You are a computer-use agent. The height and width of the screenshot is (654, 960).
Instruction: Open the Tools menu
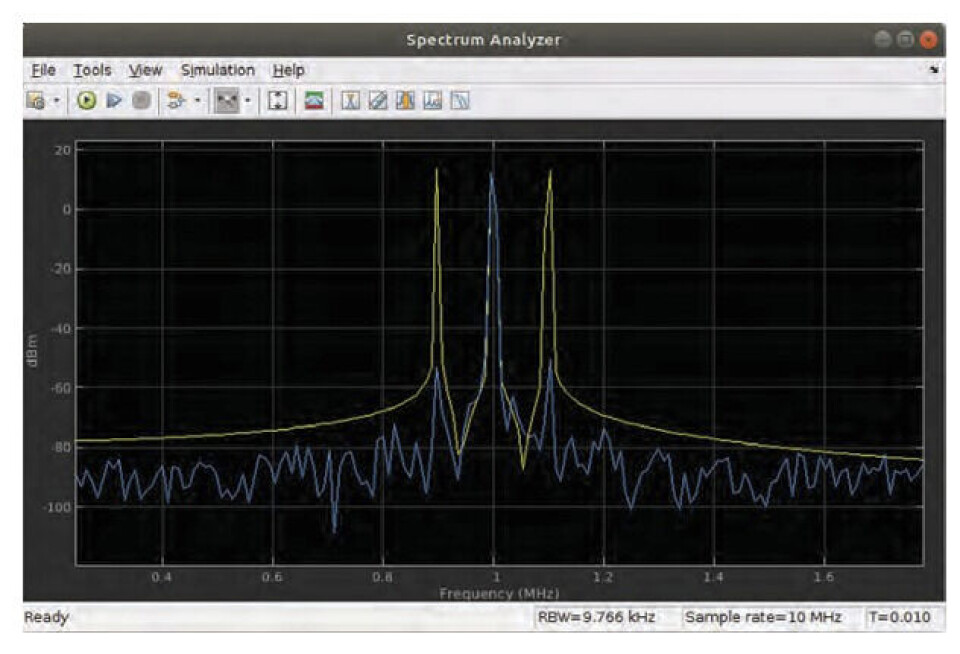click(92, 70)
